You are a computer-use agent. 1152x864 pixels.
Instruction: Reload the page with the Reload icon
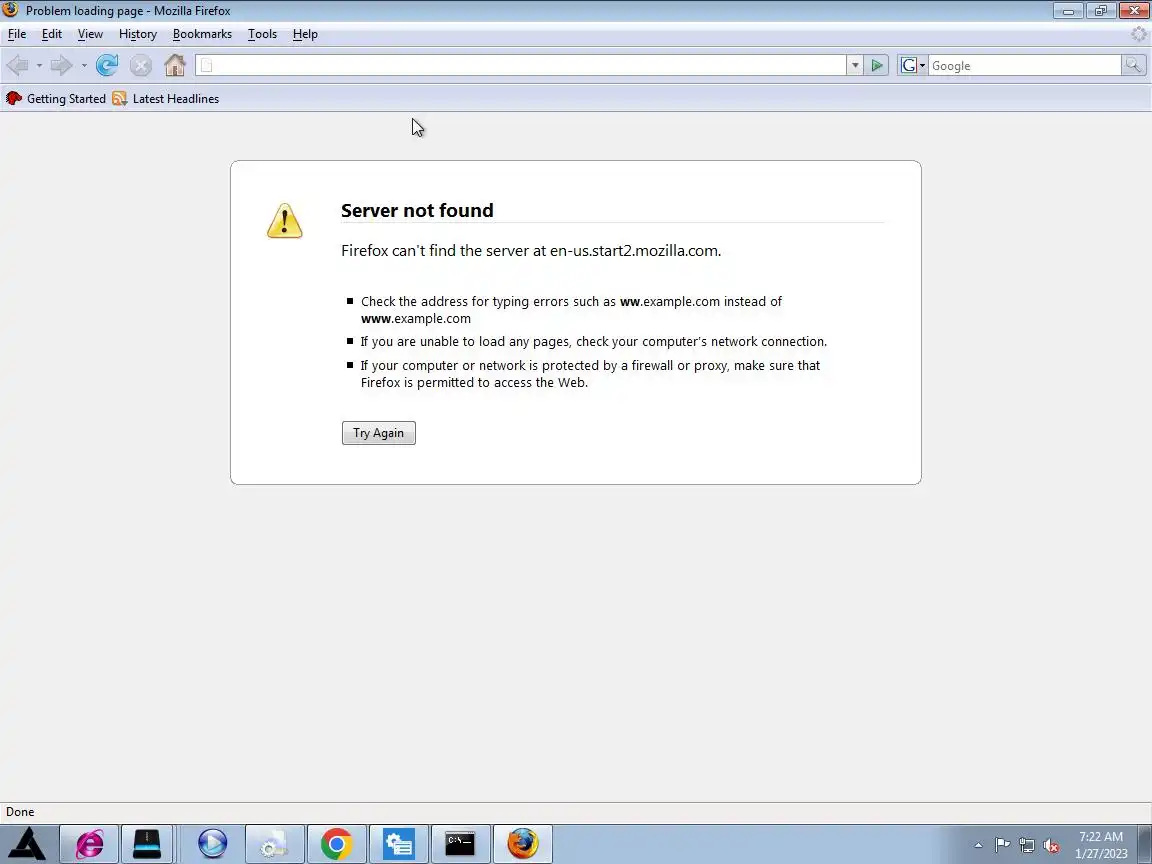click(x=107, y=65)
